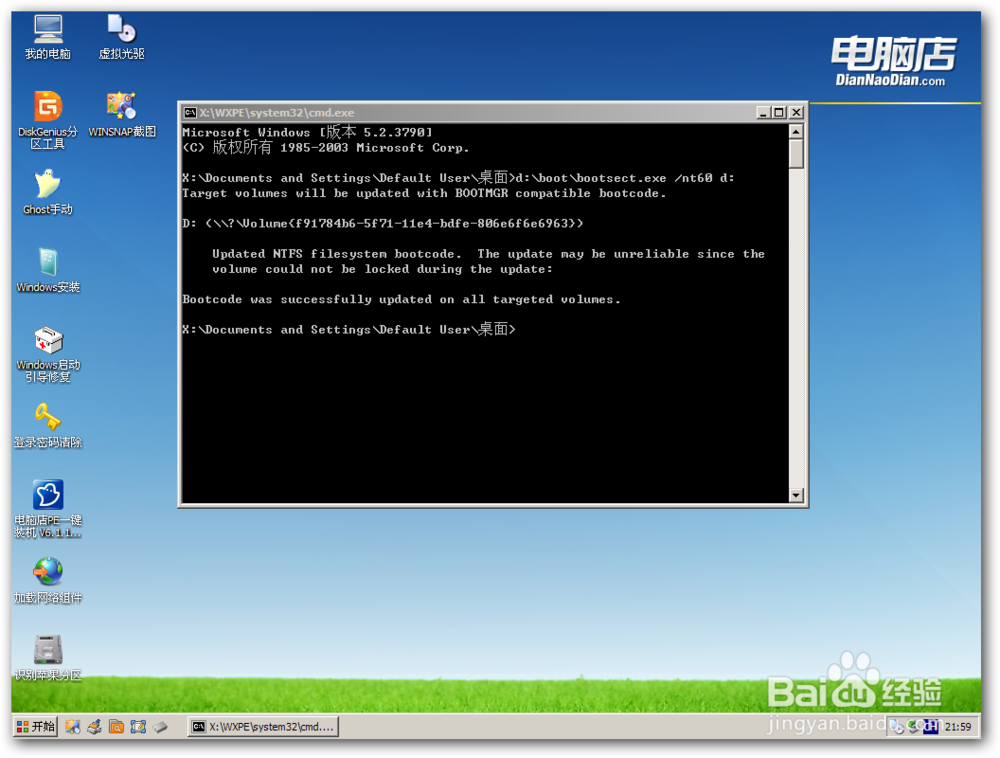This screenshot has height=758, width=1000.
Task: Click 'Updated NTFS filesystem bootcode' text
Action: (337, 254)
